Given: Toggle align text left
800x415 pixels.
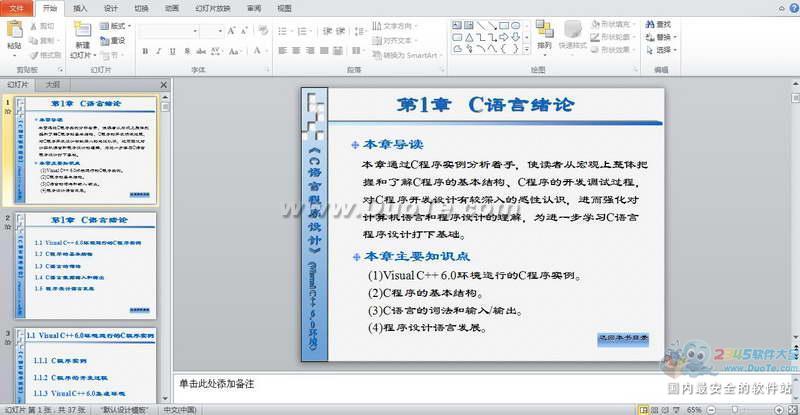Looking at the screenshot, I should point(283,51).
